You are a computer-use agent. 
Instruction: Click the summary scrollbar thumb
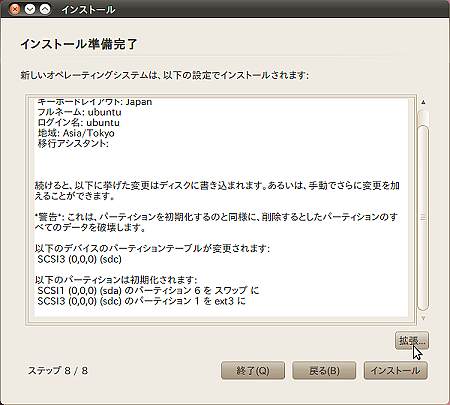[x=423, y=217]
